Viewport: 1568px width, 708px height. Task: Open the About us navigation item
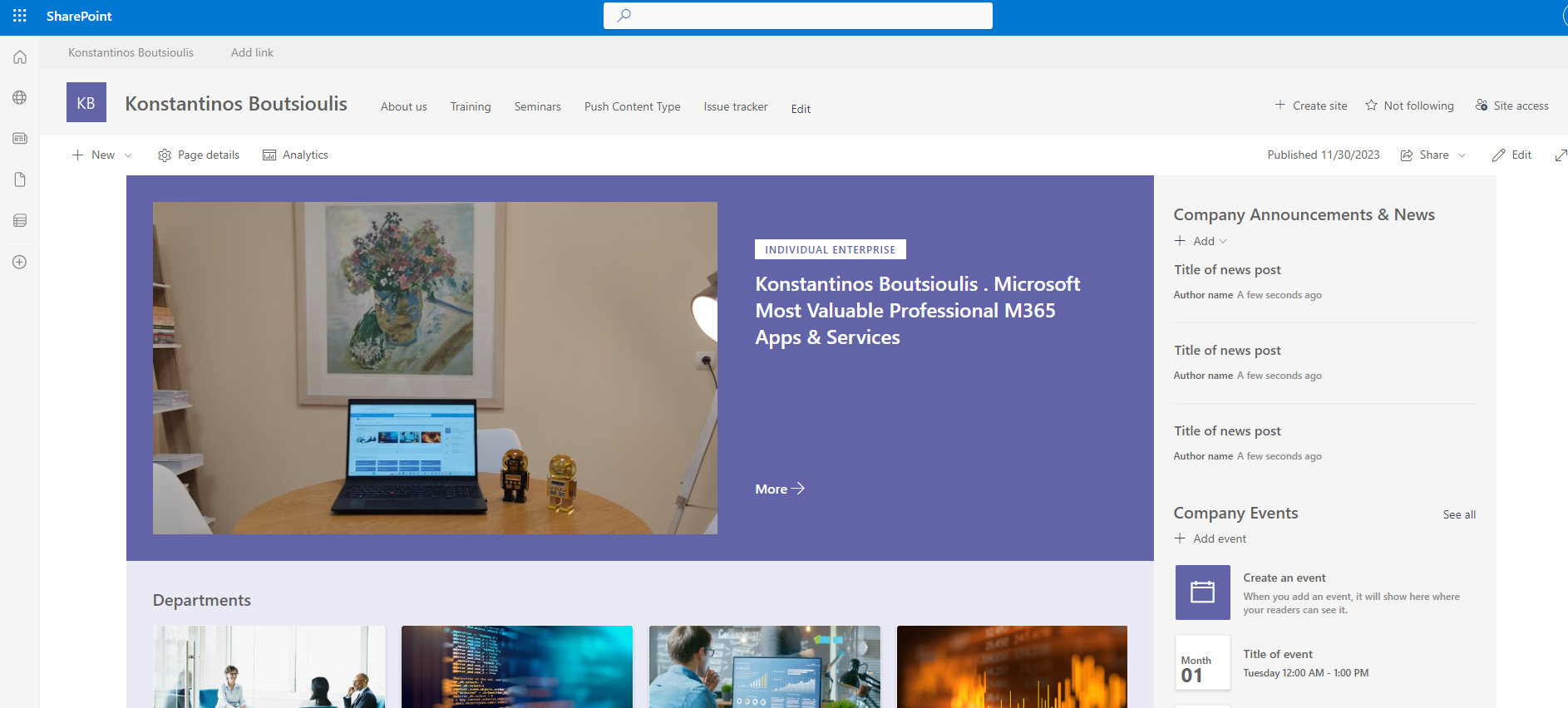click(x=404, y=106)
